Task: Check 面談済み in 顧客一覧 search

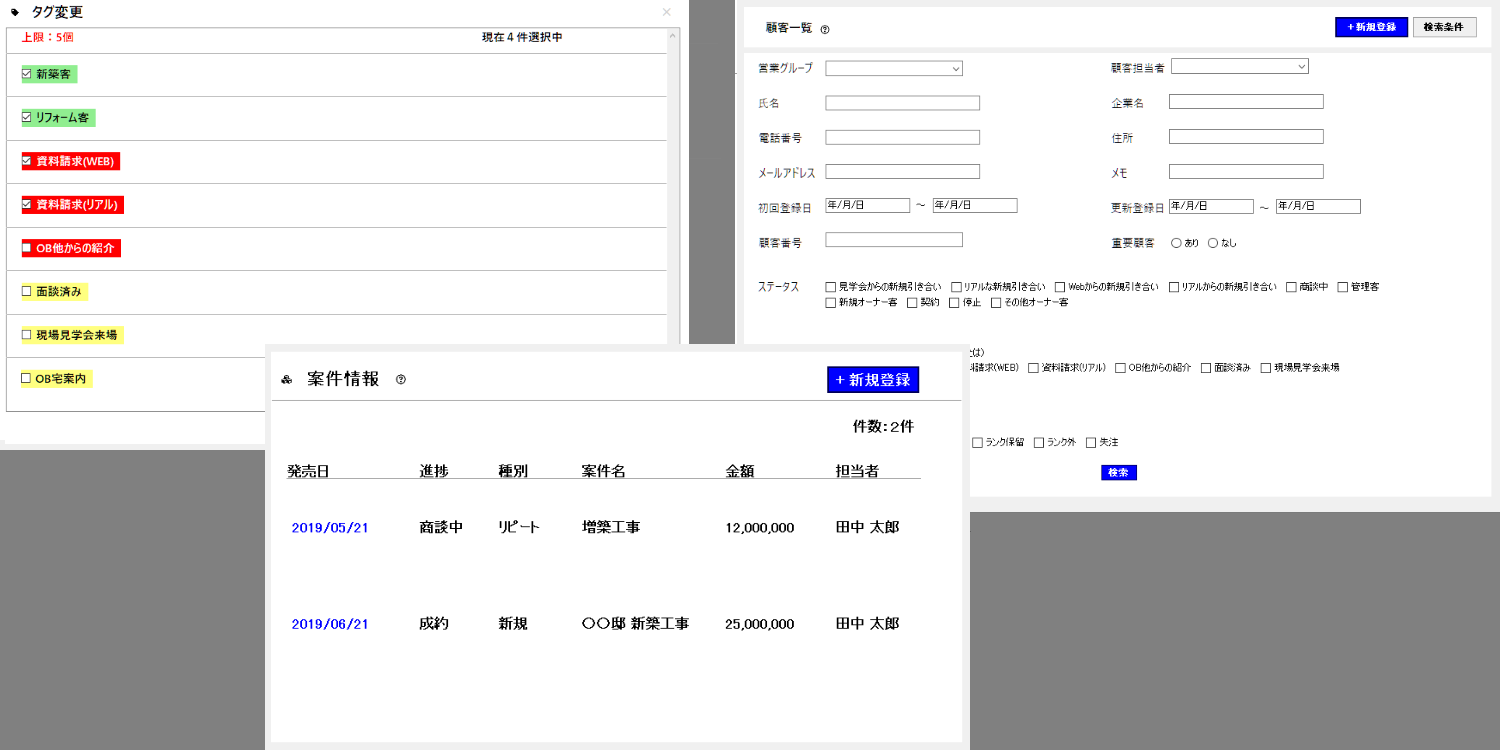Action: pos(1207,368)
